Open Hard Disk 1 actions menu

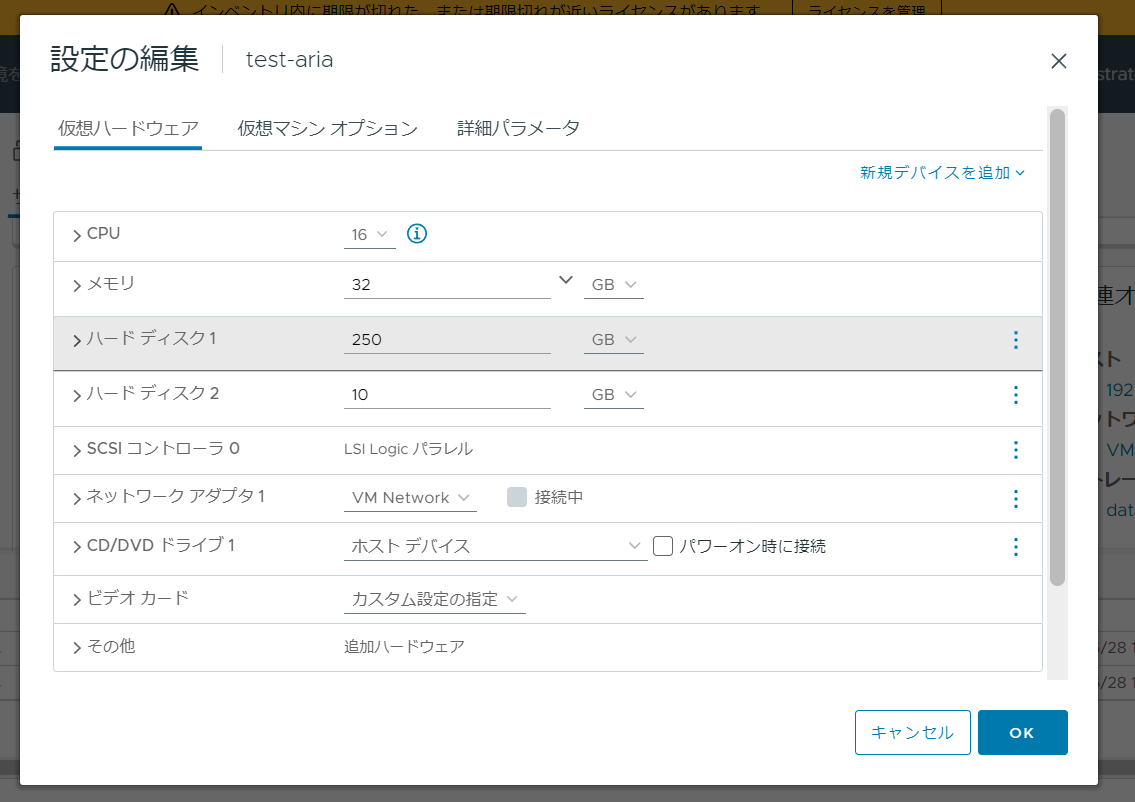1016,340
